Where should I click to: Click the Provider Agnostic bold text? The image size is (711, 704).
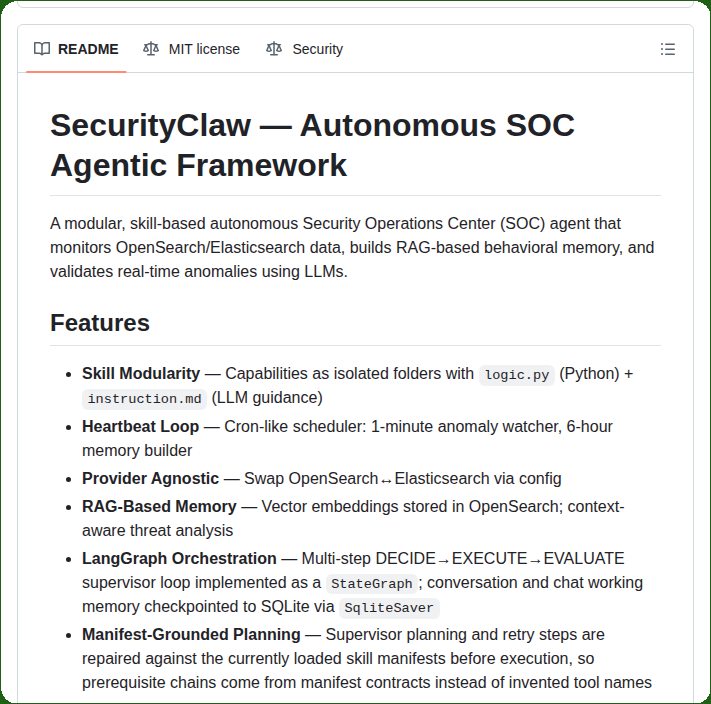(151, 479)
